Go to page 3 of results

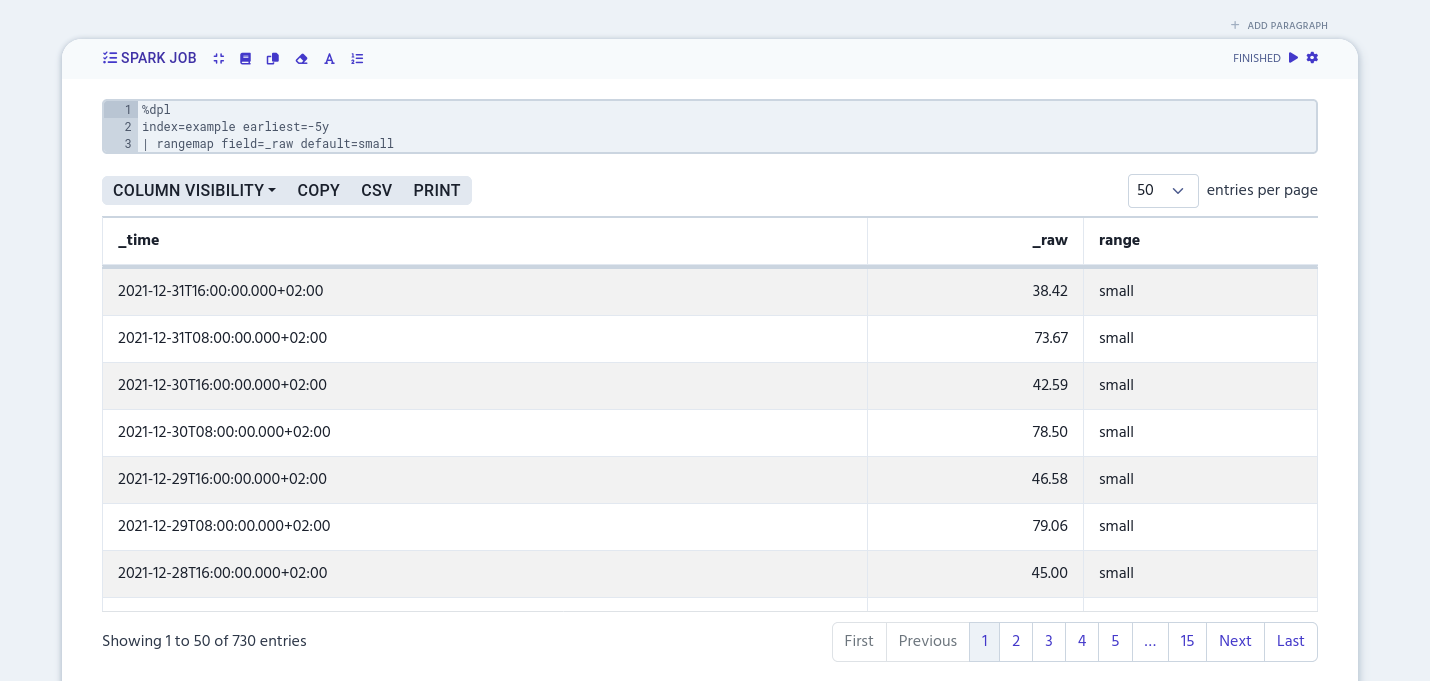(1048, 641)
